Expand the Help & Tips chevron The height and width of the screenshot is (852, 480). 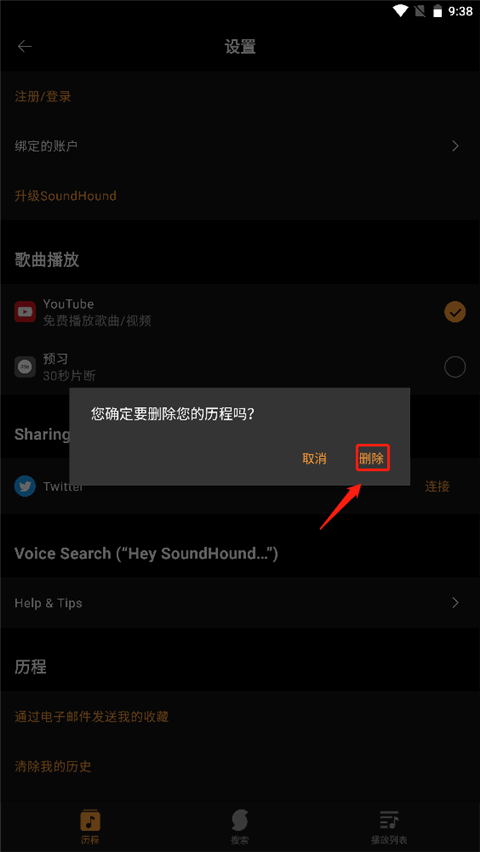(456, 603)
